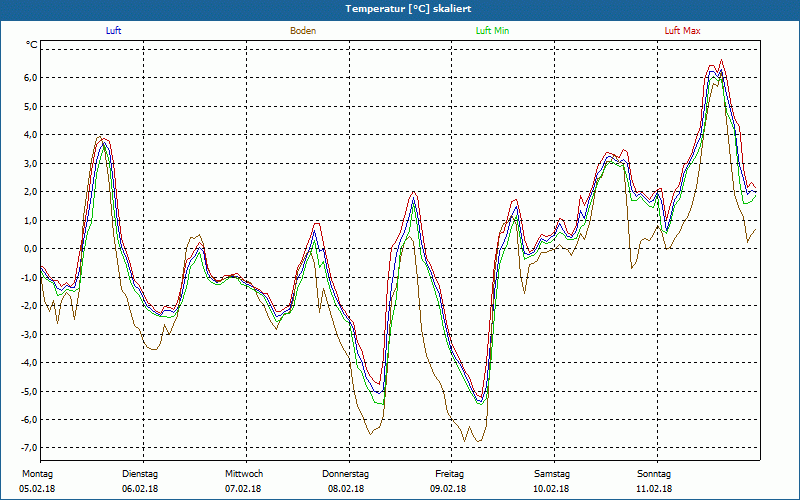Viewport: 800px width, 500px height.
Task: Click the blue 'Luft' legend label
Action: click(113, 31)
